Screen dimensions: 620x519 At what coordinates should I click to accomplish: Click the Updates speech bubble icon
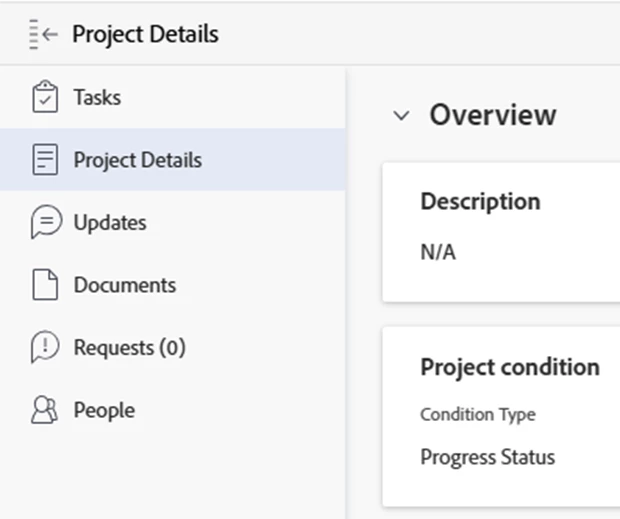point(46,223)
